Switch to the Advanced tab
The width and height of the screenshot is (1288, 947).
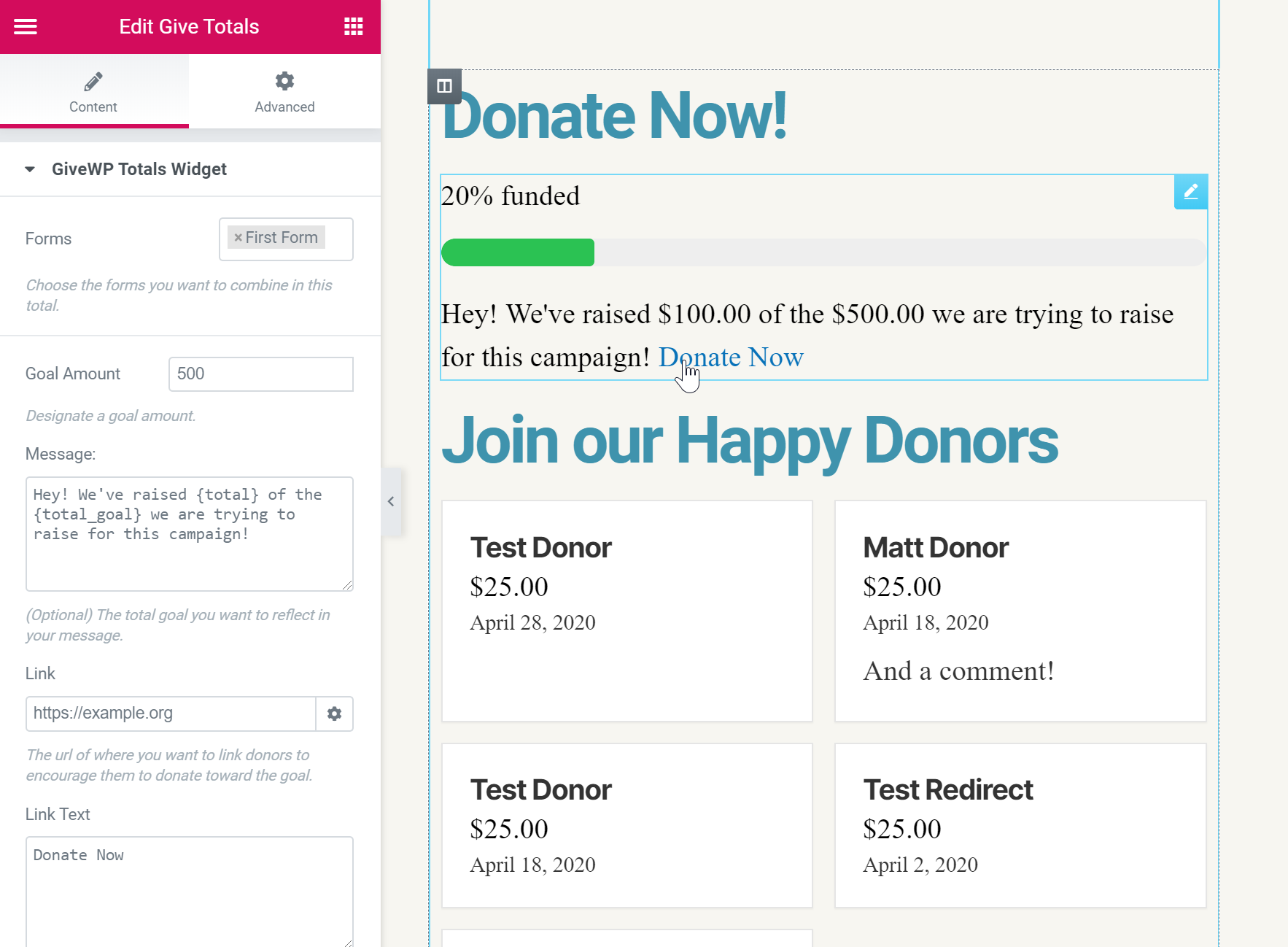pos(284,92)
